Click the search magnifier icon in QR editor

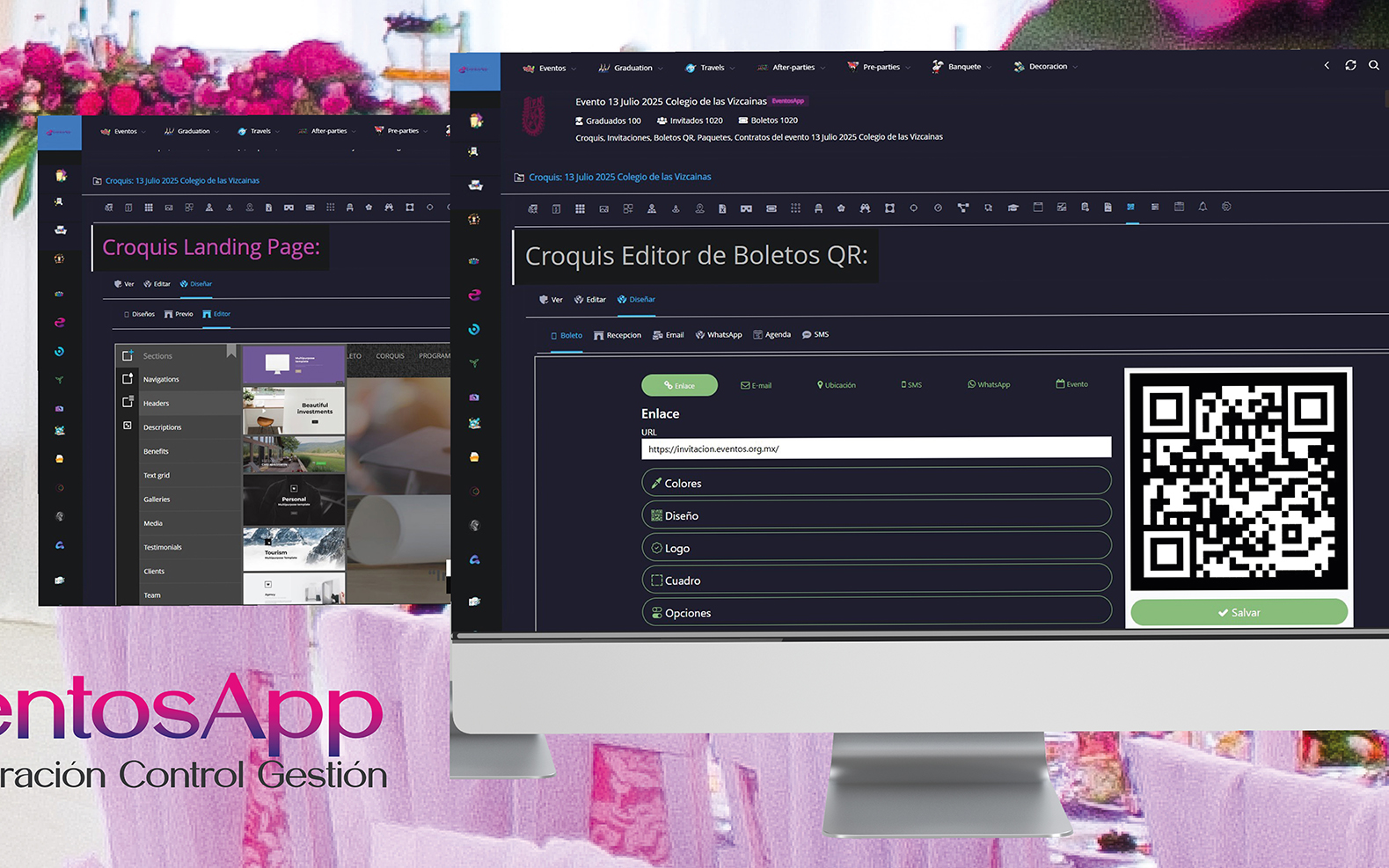coord(1374,65)
